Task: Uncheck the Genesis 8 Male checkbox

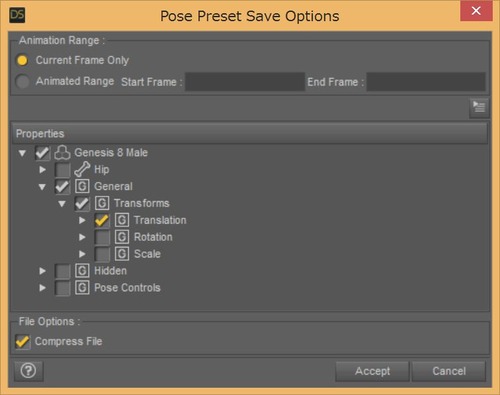Action: pos(42,153)
